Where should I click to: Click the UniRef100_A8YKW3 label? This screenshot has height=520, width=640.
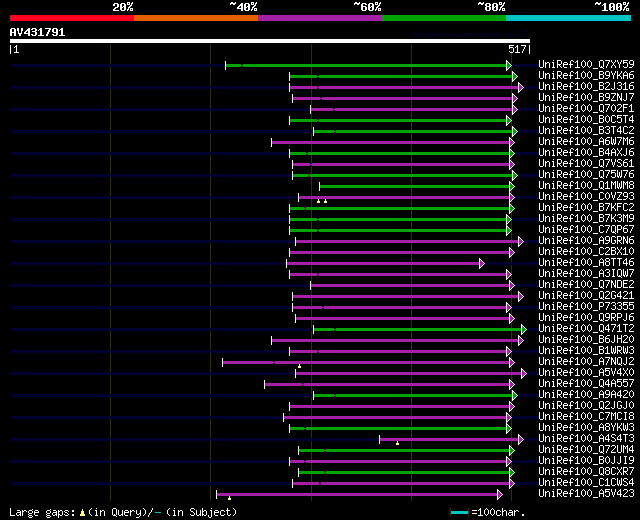586,428
